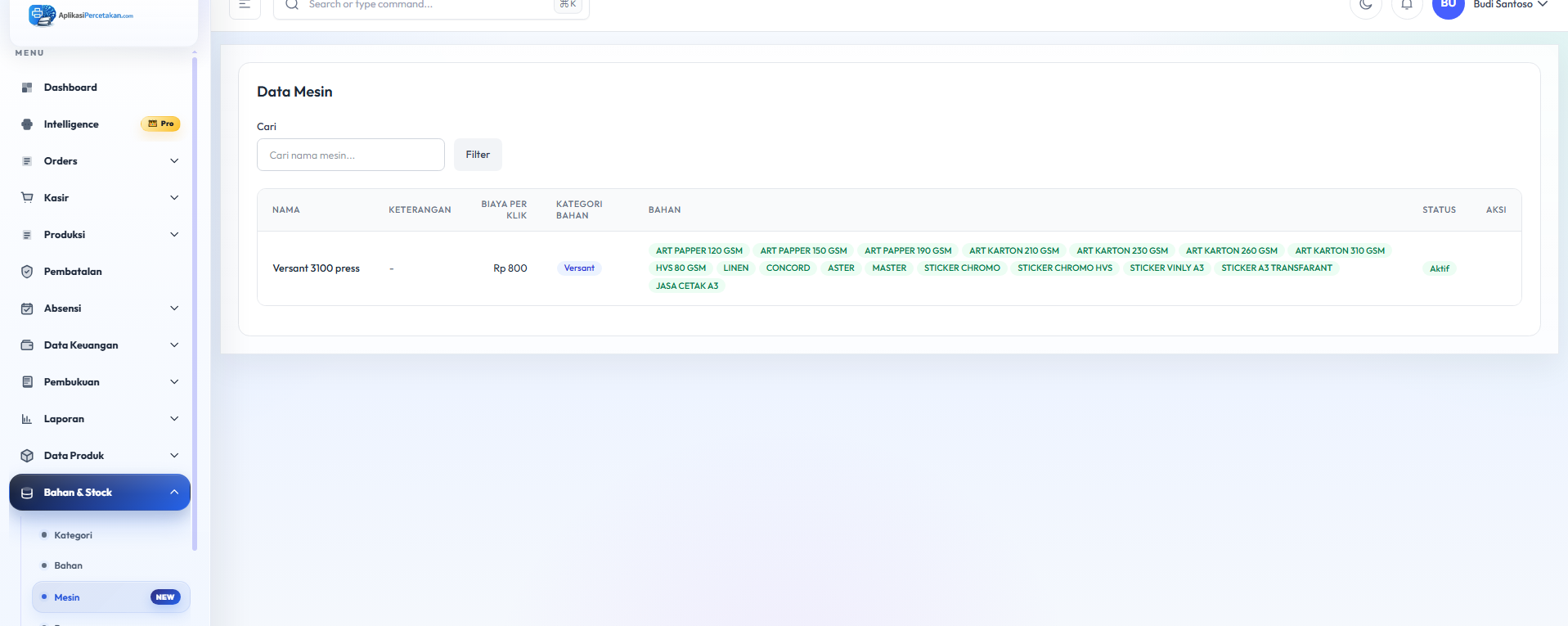Click the LINEN material tag
The image size is (1568, 626).
[x=736, y=268]
